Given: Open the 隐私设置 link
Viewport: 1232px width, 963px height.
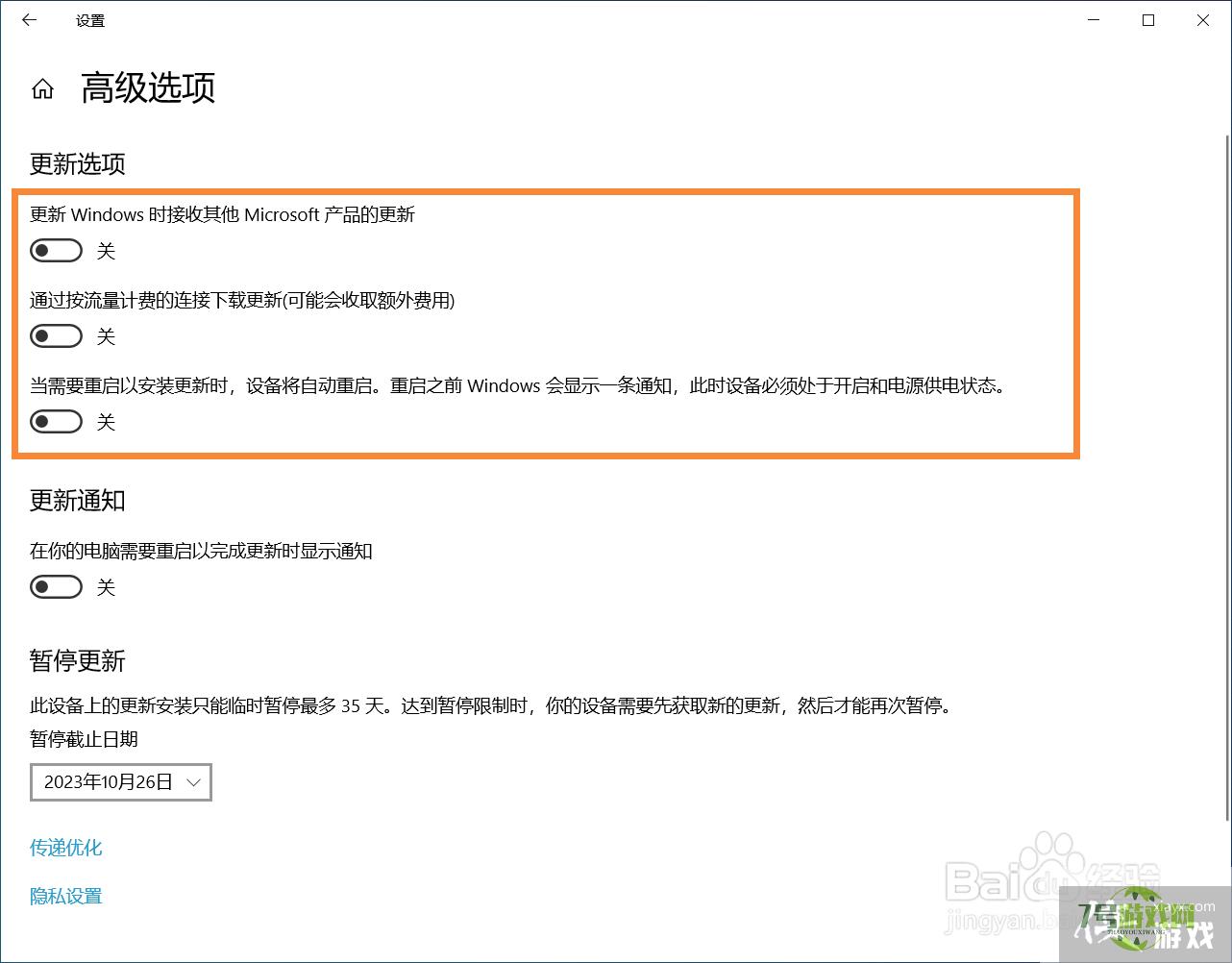Looking at the screenshot, I should click(65, 896).
